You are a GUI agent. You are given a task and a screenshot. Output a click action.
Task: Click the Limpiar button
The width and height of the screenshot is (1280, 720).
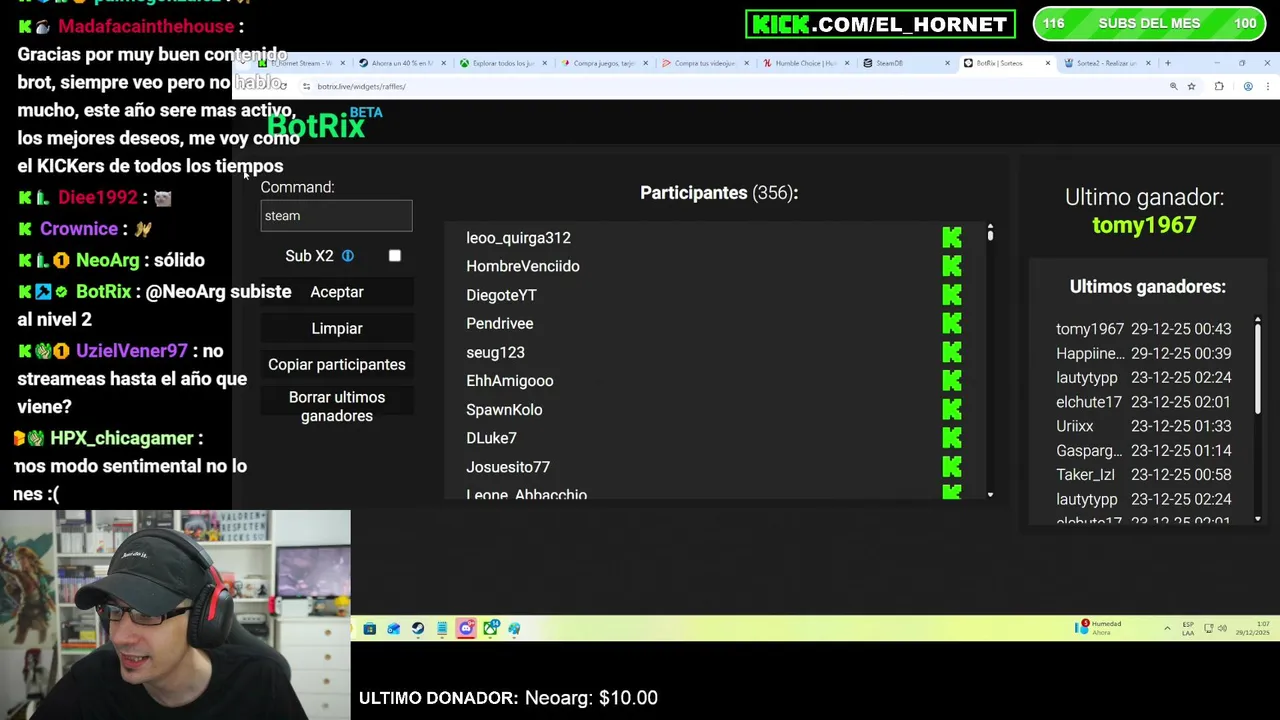(x=337, y=328)
